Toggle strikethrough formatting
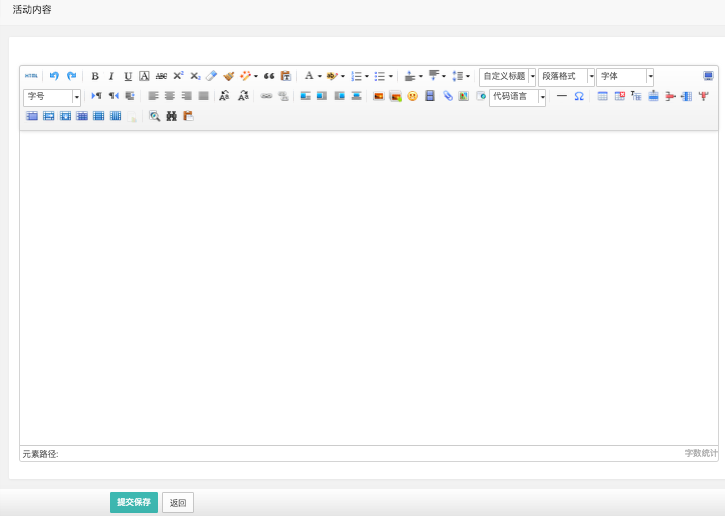 161,76
